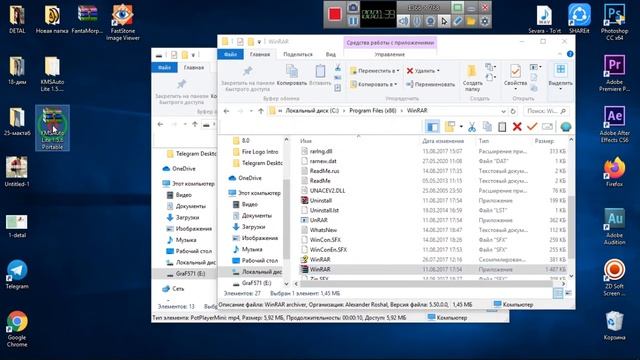Select the Uninstall application file

[x=320, y=200]
